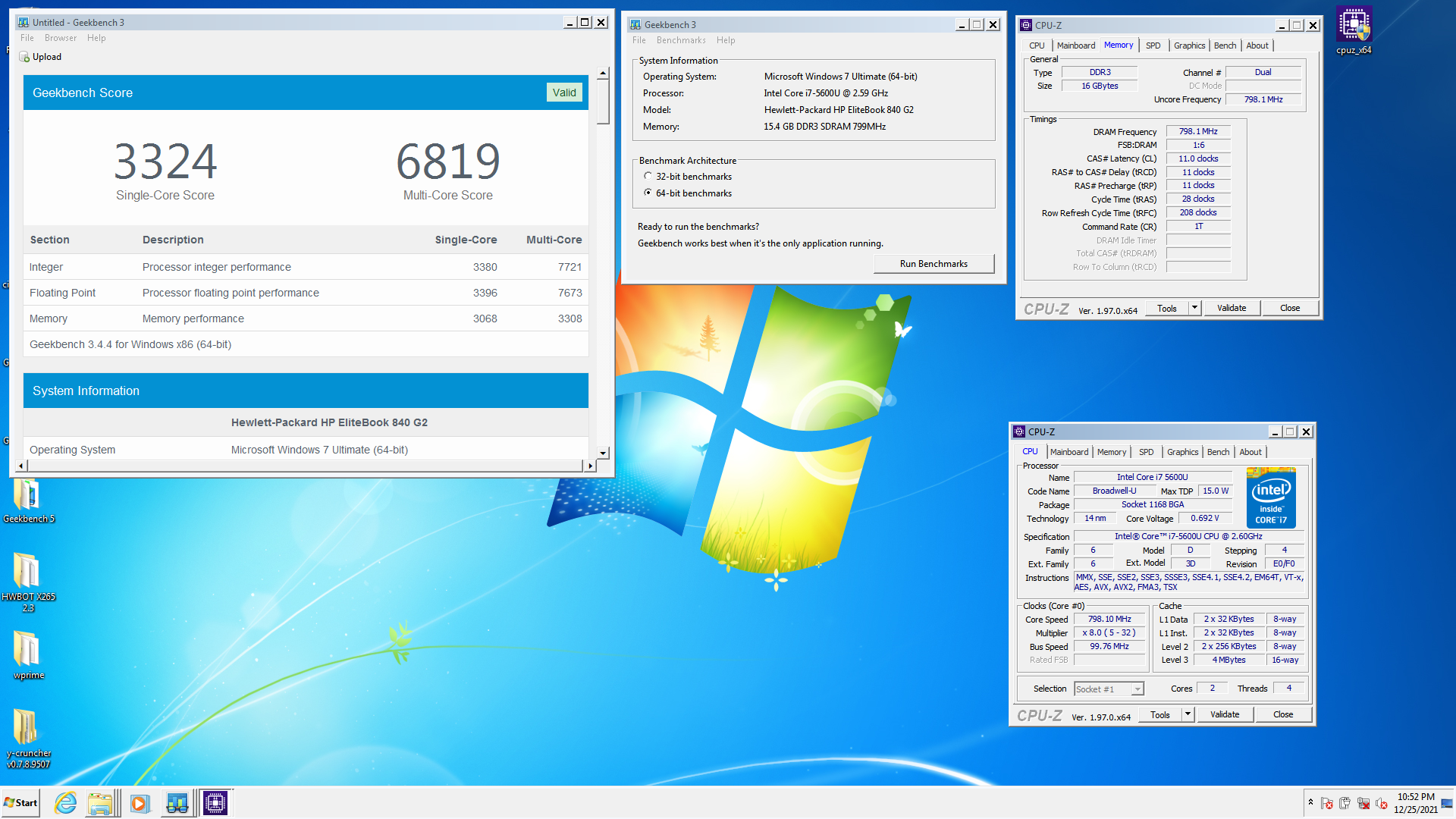Open Windows Explorer from taskbar

pos(100,803)
